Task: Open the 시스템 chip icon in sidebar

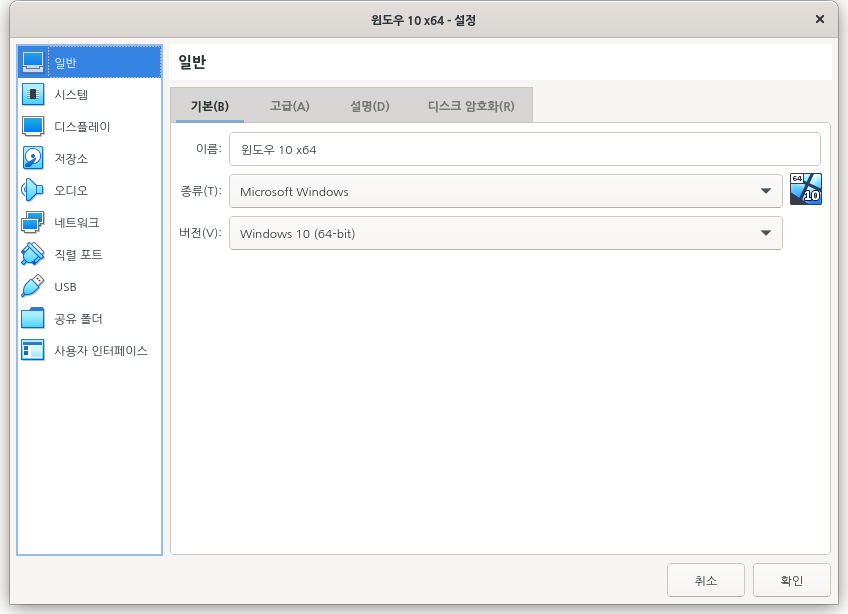Action: (x=33, y=94)
